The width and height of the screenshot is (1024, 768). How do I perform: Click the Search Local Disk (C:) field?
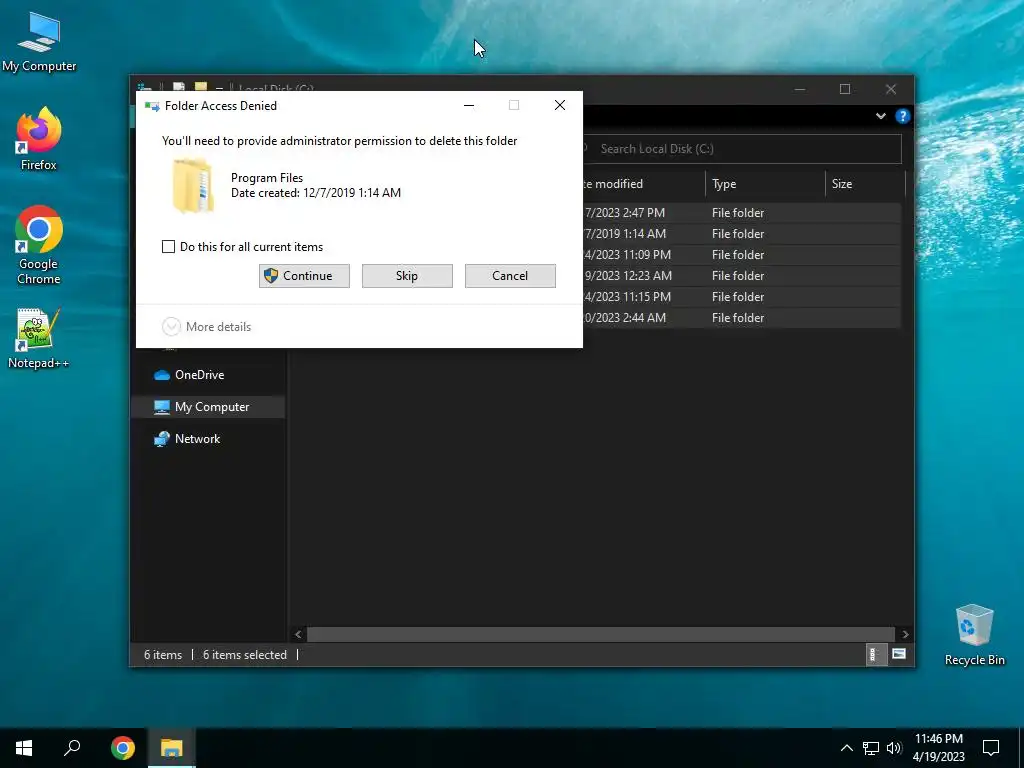[x=741, y=149]
